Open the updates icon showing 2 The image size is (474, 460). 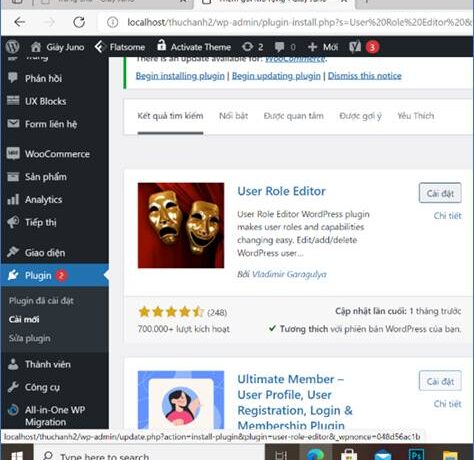[252, 47]
